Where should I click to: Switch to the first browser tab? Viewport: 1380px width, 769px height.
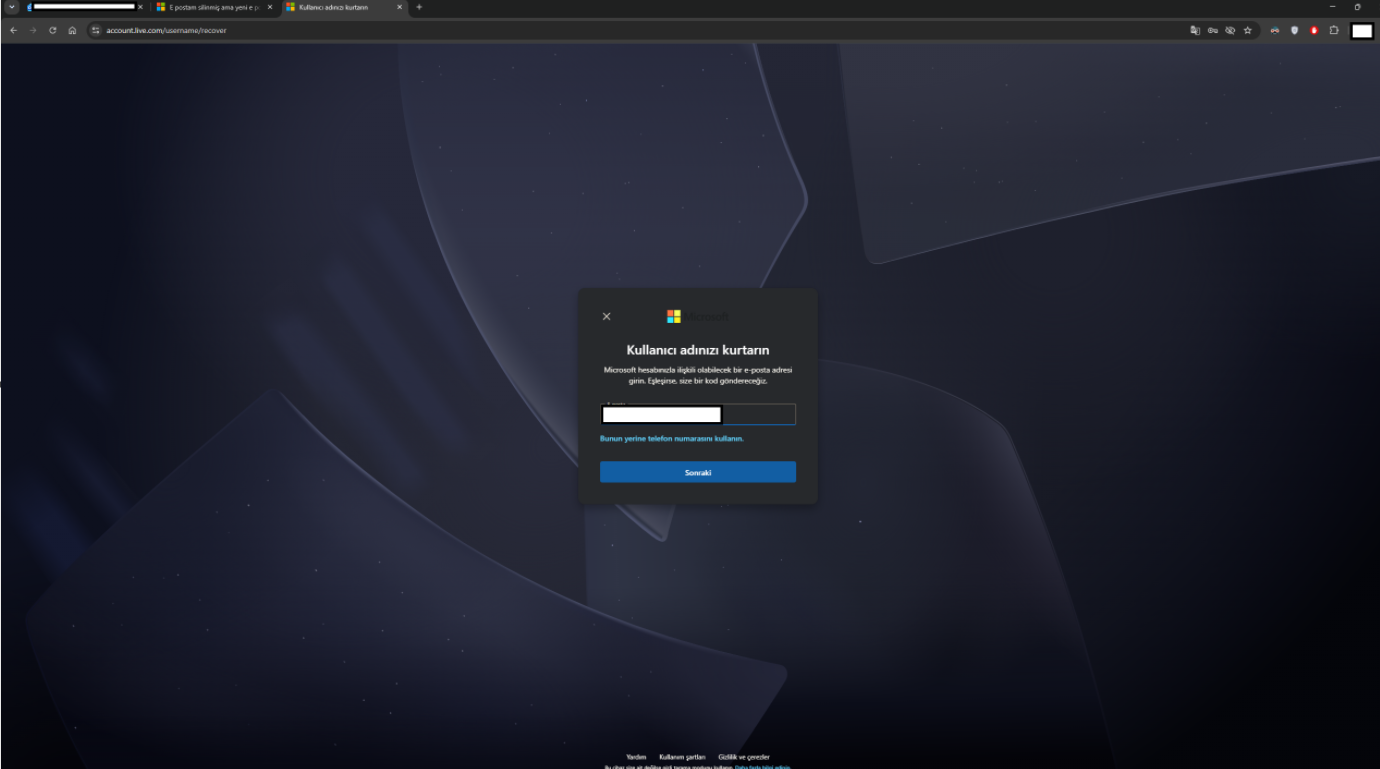tap(85, 7)
